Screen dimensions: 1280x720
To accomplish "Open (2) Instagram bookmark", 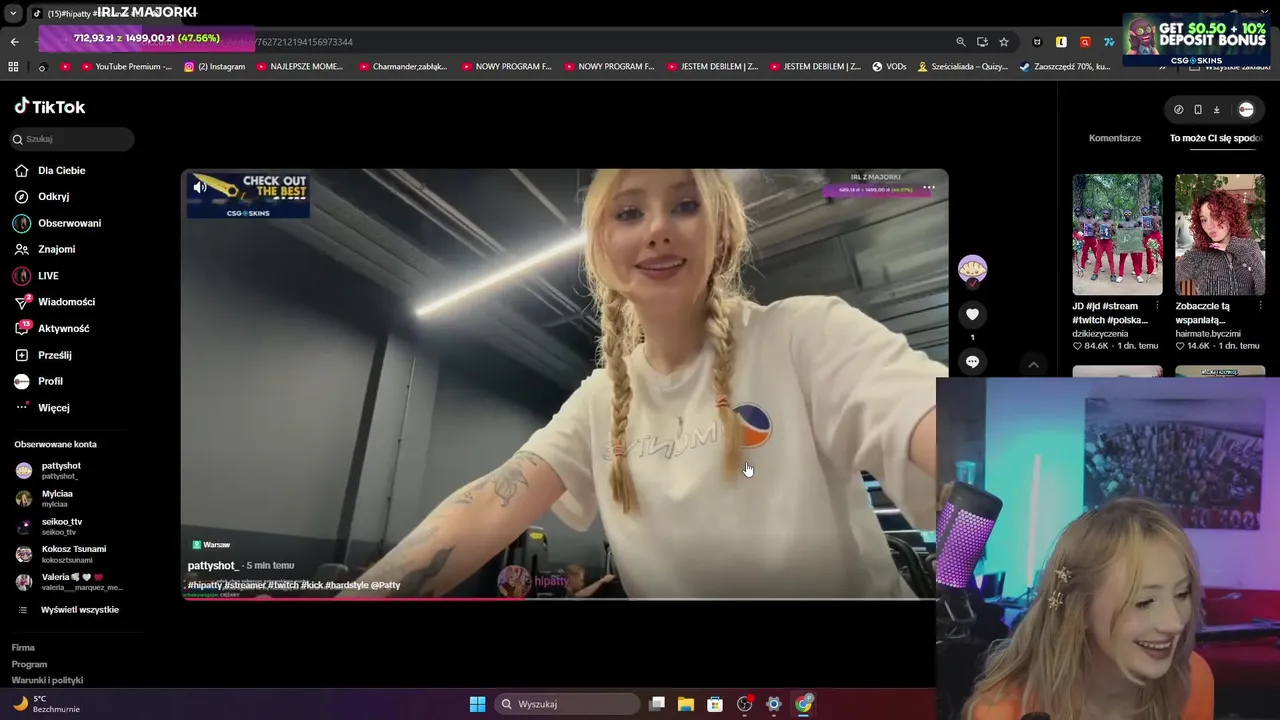I will coord(215,67).
